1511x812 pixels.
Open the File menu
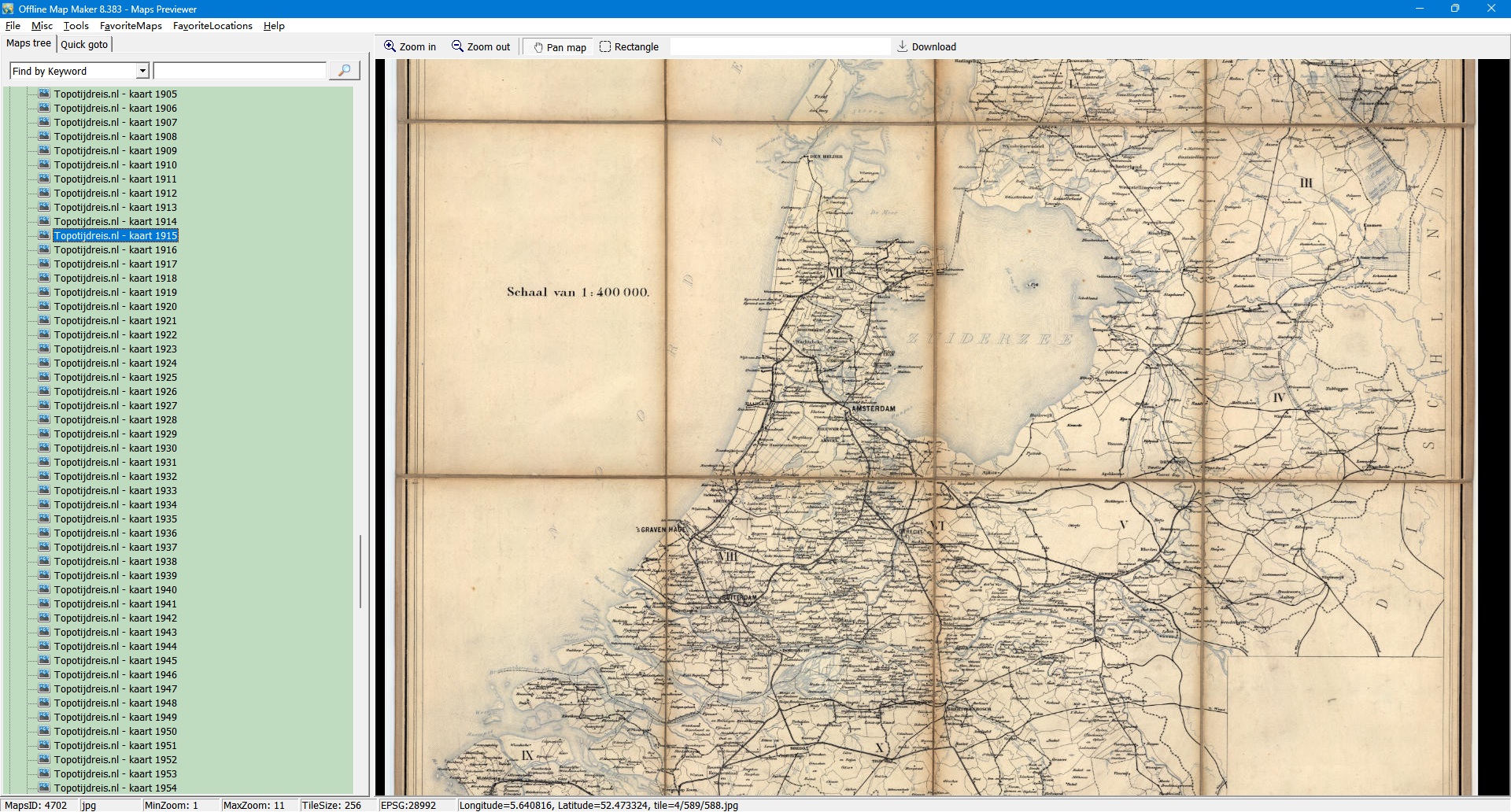13,26
